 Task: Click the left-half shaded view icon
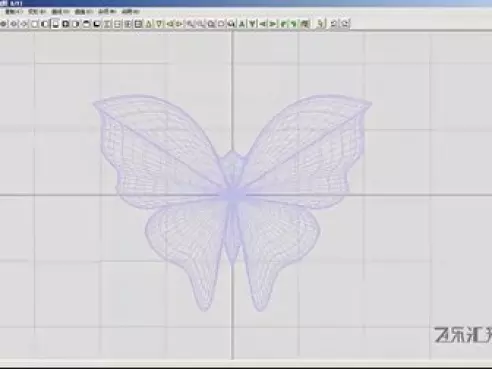click(x=44, y=24)
